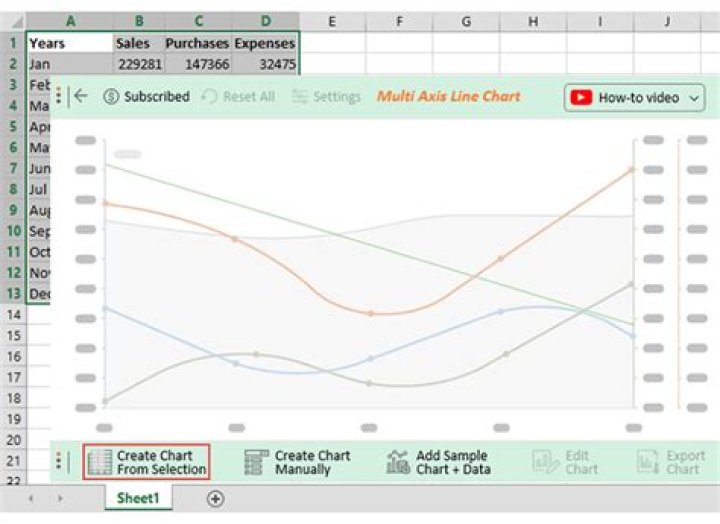Select row header 14
The image size is (720, 524).
click(14, 315)
